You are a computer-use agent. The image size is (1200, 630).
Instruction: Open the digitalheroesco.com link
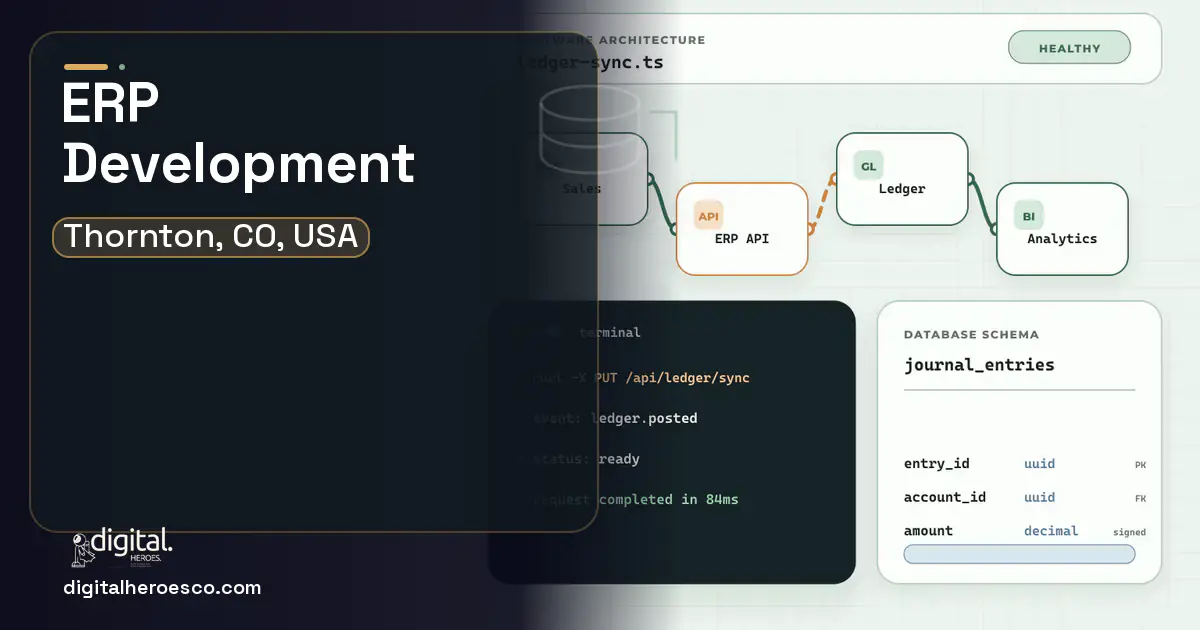[162, 588]
